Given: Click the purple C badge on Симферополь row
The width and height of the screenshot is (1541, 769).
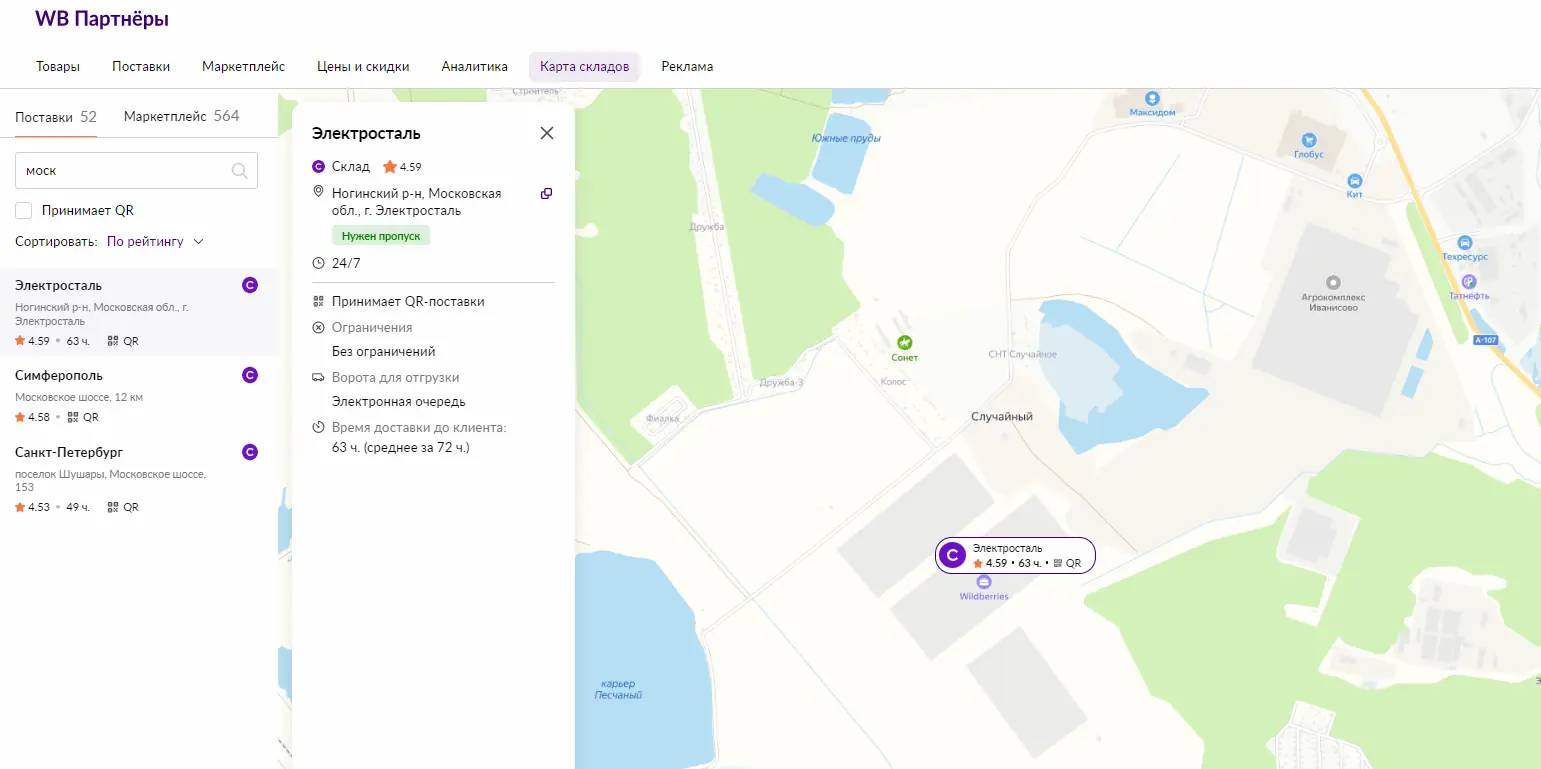Looking at the screenshot, I should 250,375.
